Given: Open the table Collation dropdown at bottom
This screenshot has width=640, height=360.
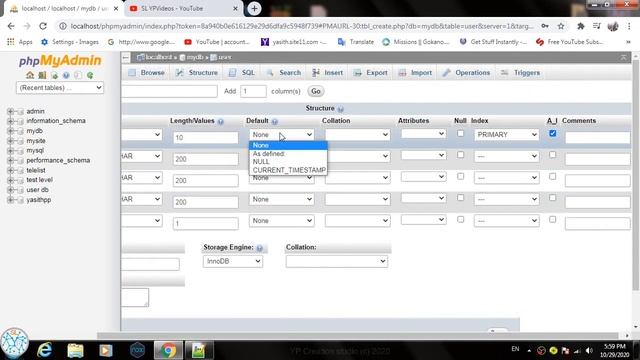Looking at the screenshot, I should click(337, 261).
